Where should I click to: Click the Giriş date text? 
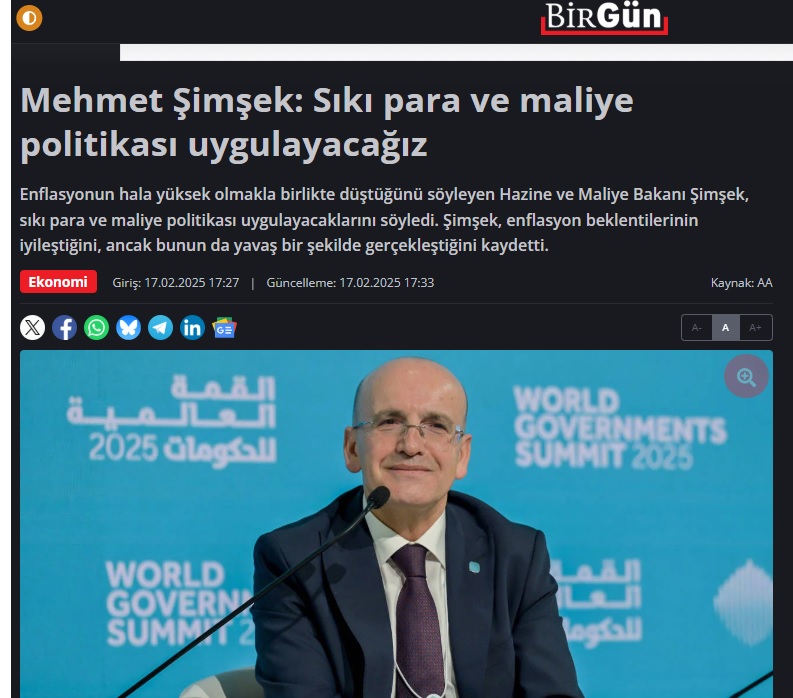pos(175,283)
